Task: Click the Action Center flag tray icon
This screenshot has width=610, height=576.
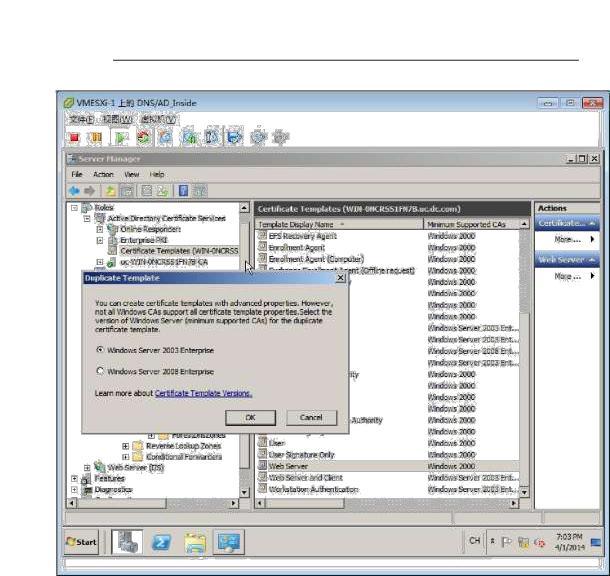Action: pyautogui.click(x=506, y=542)
